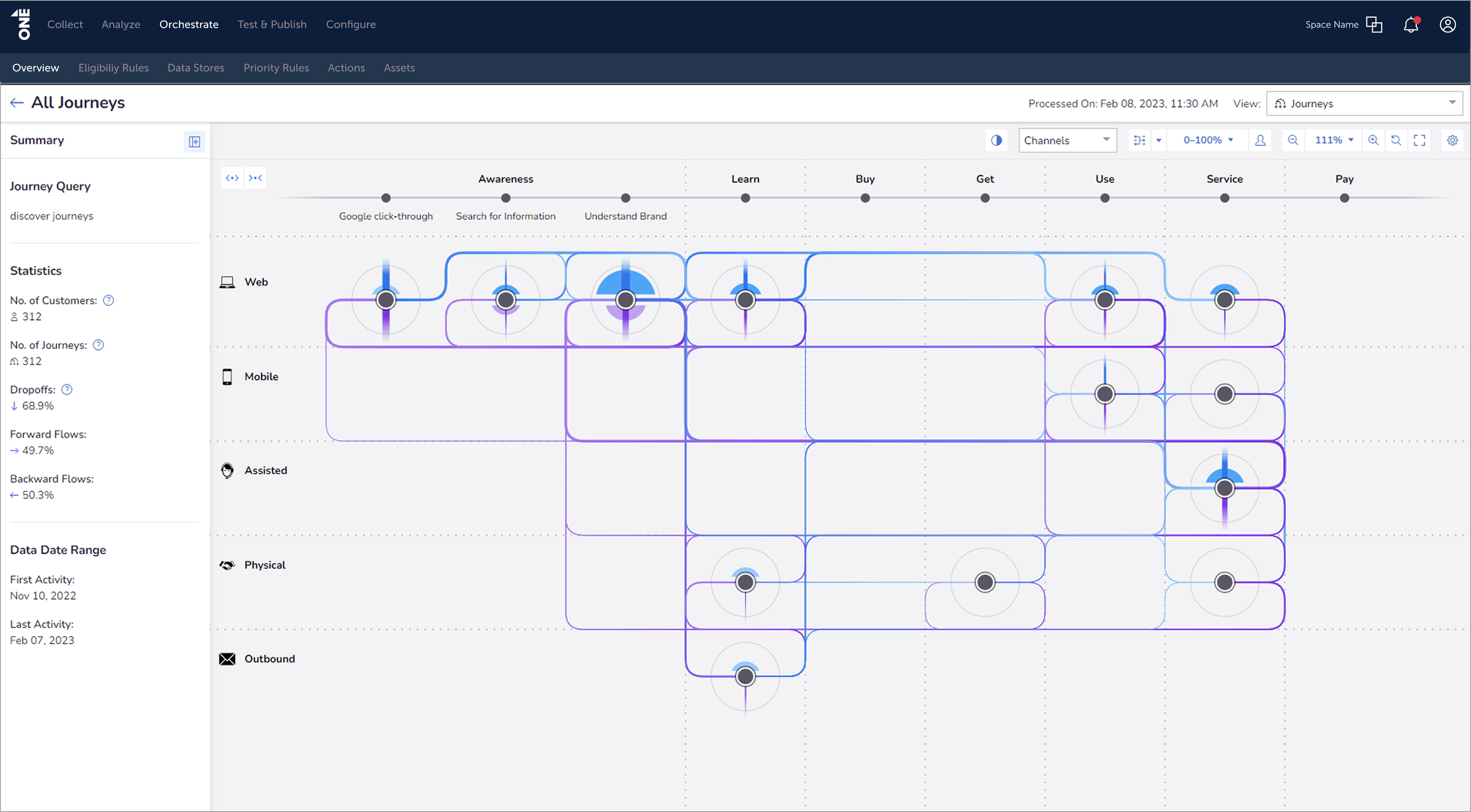1471x812 pixels.
Task: Collapse the Summary side panel
Action: [x=194, y=141]
